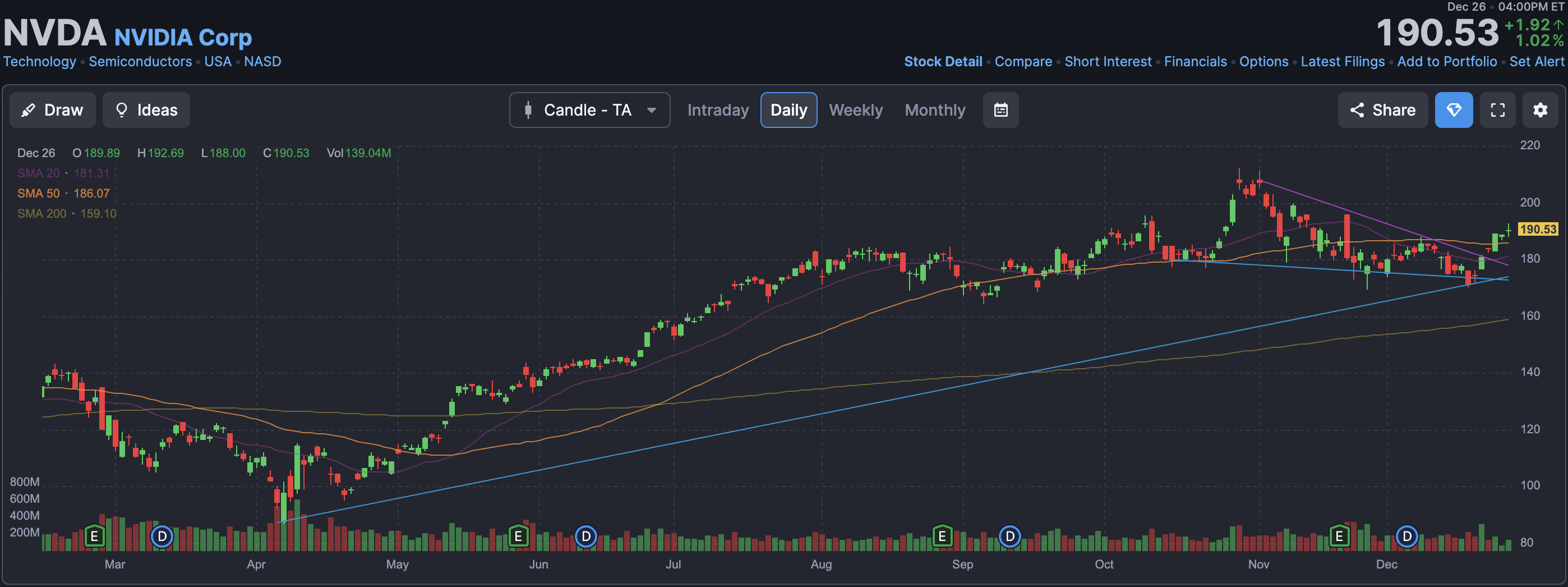Open the Compare page
This screenshot has height=587, width=1568.
1023,62
